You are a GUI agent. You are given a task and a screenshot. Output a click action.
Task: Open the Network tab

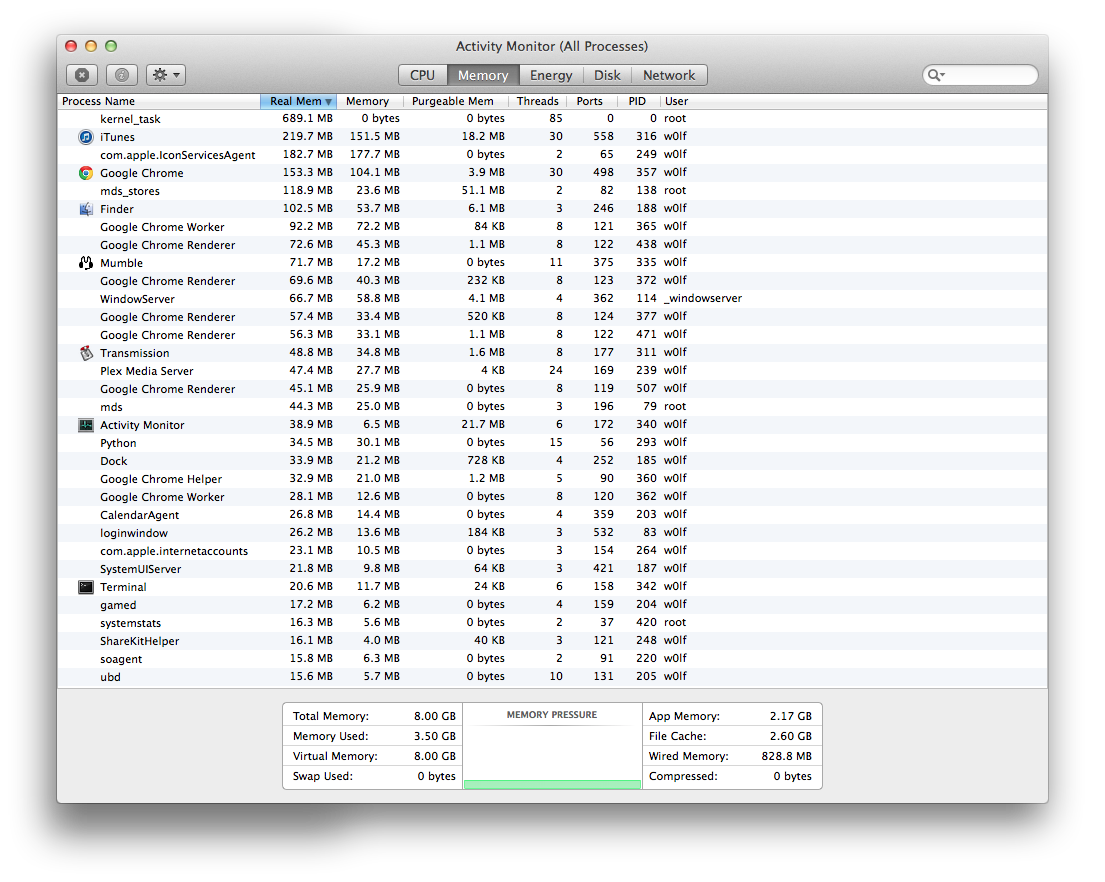tap(669, 75)
